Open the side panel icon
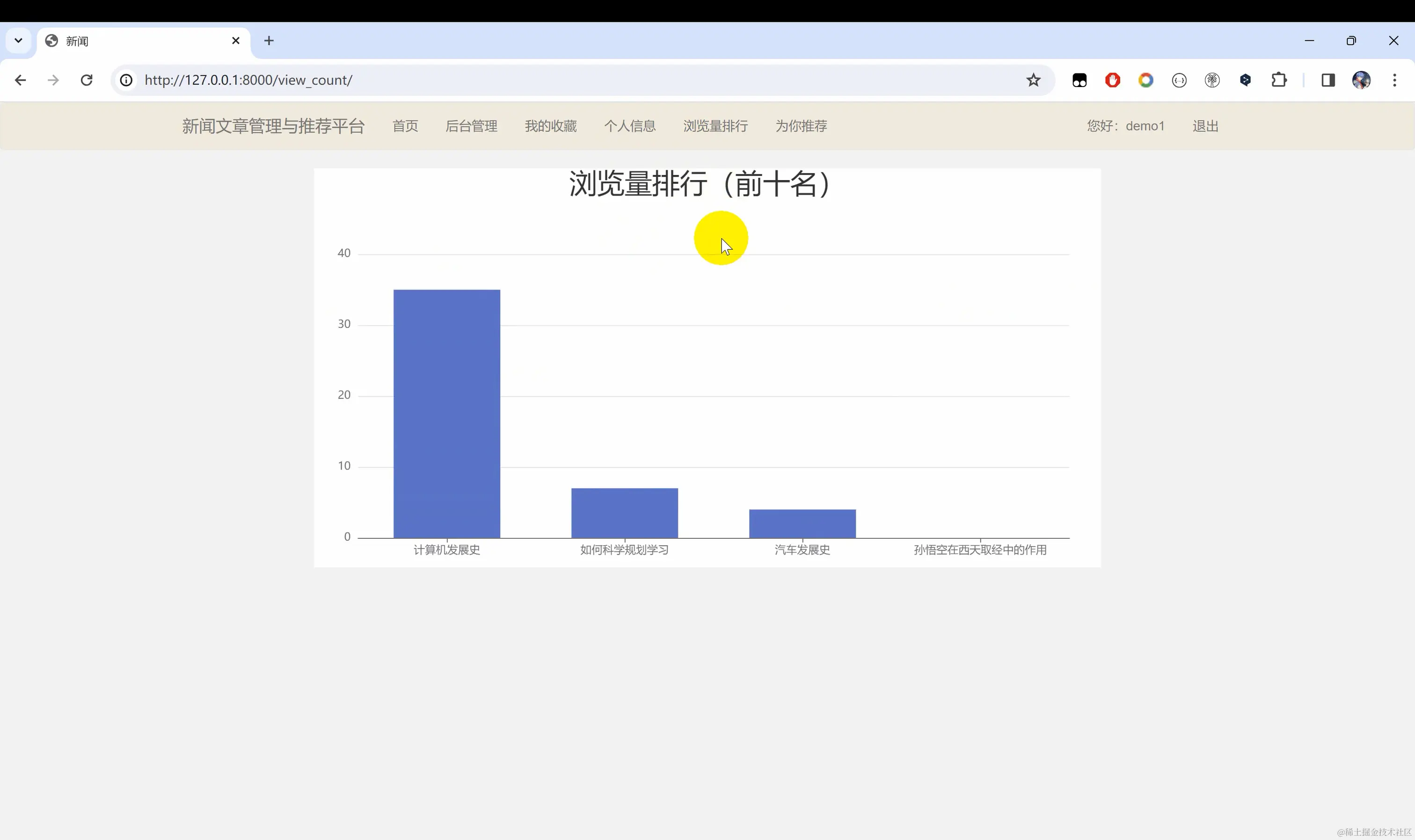Image resolution: width=1415 pixels, height=840 pixels. pyautogui.click(x=1328, y=80)
